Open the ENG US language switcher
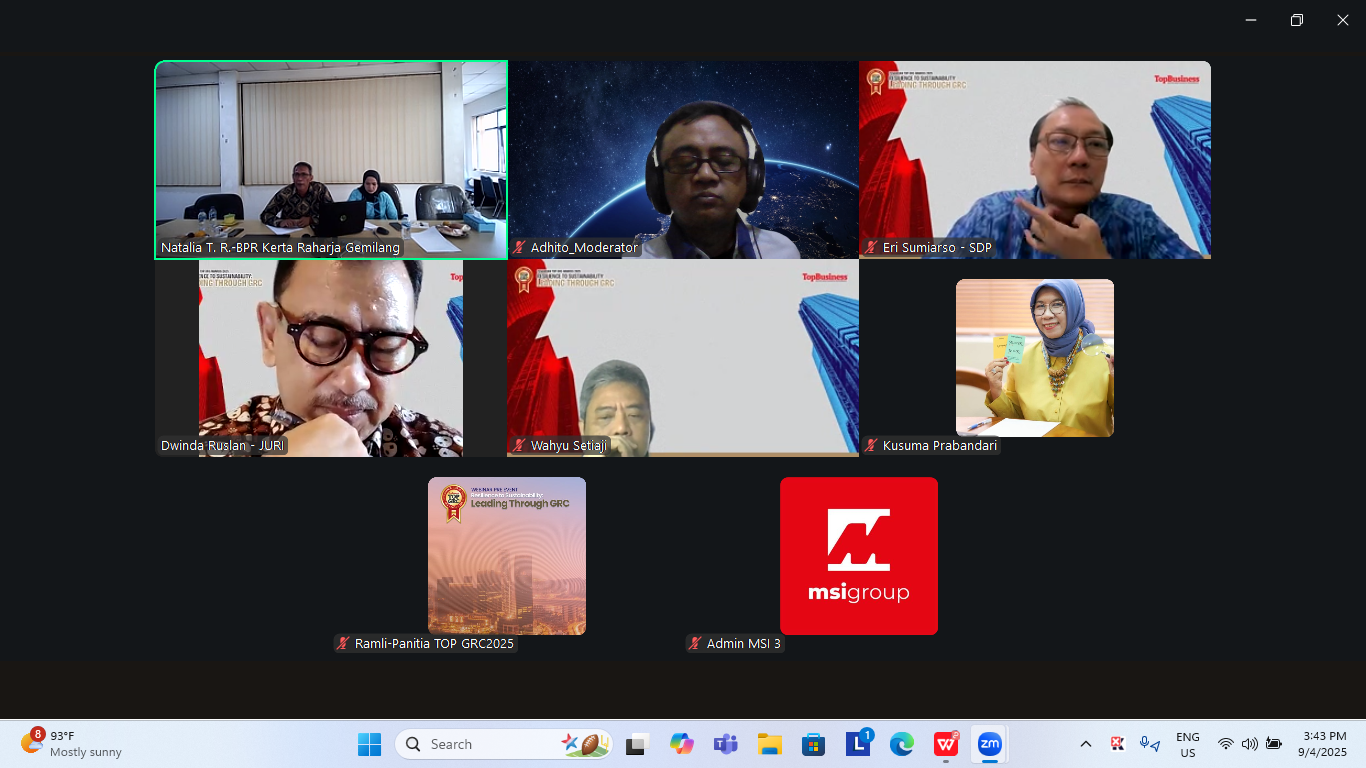 1187,744
